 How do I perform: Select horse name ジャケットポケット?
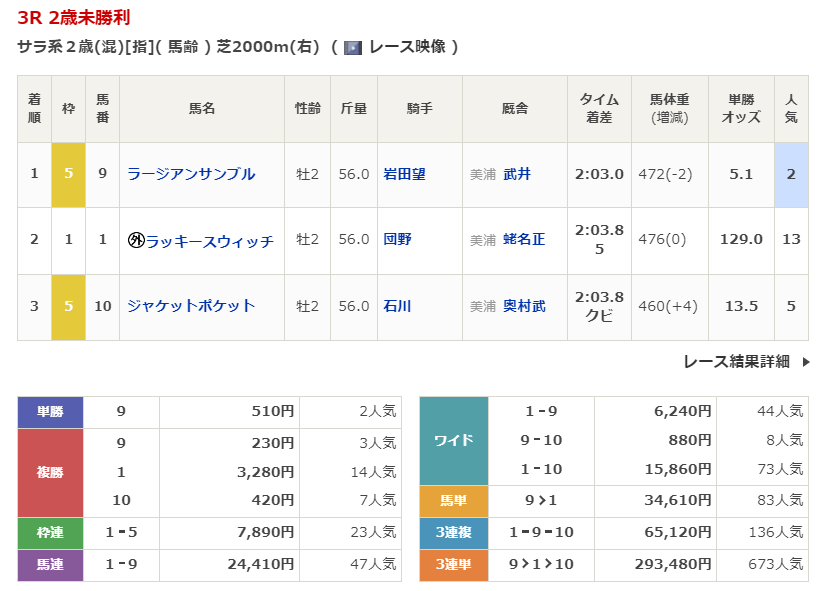click(191, 306)
